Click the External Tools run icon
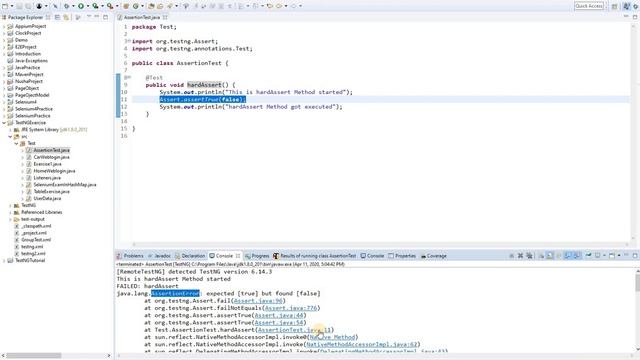Screen dimensions: 640x360 pyautogui.click(x=110, y=6)
